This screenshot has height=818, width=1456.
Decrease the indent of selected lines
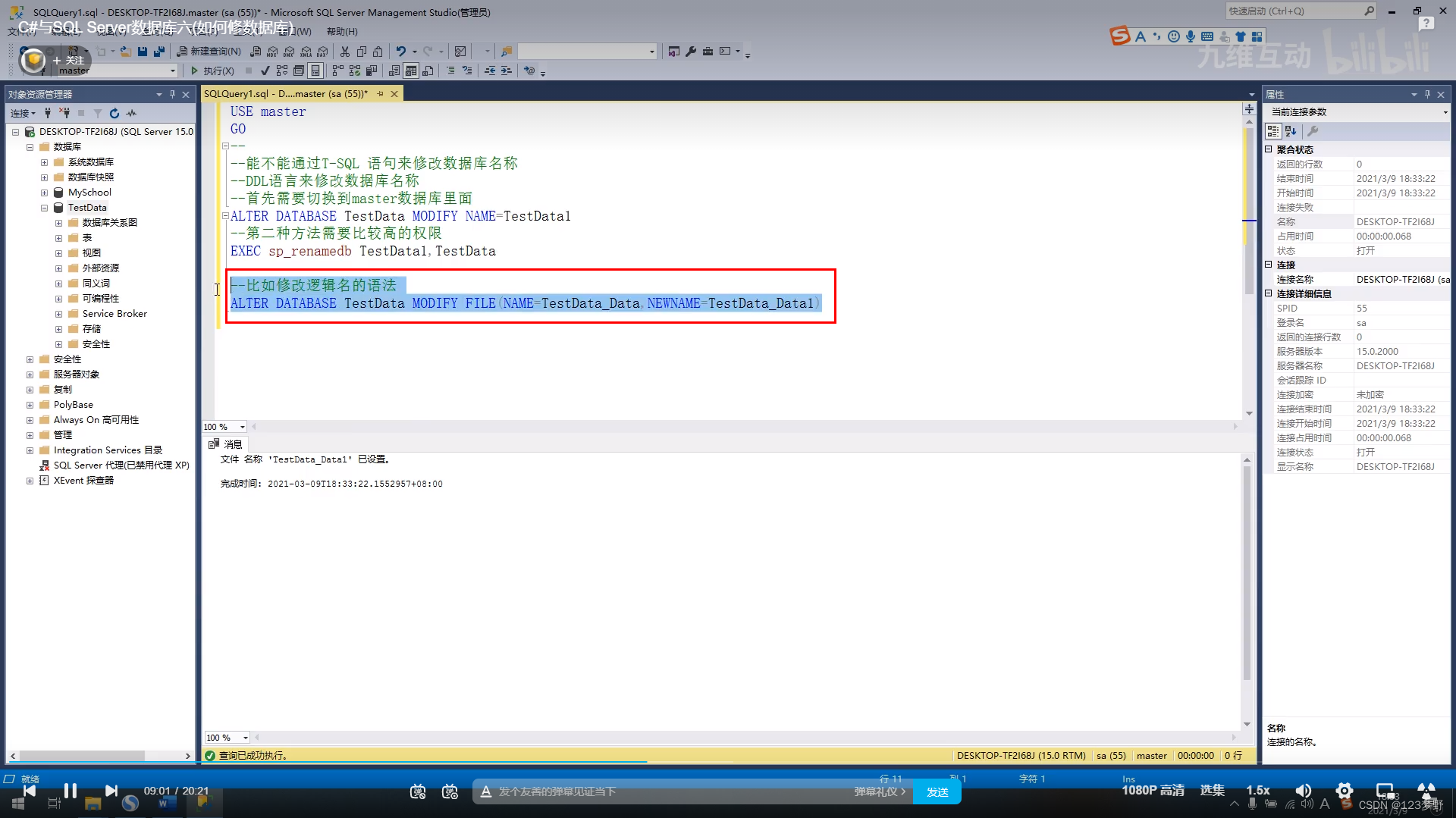[x=490, y=71]
